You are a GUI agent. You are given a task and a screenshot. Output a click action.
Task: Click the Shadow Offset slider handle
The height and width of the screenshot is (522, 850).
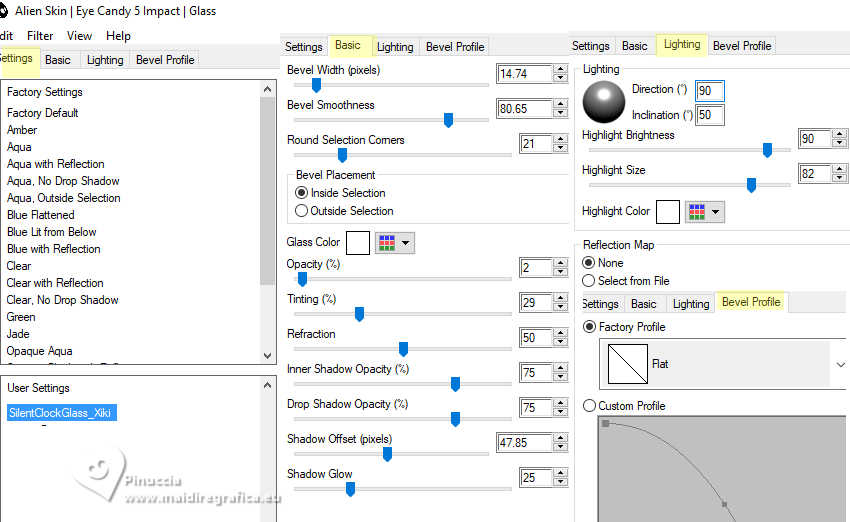click(387, 454)
